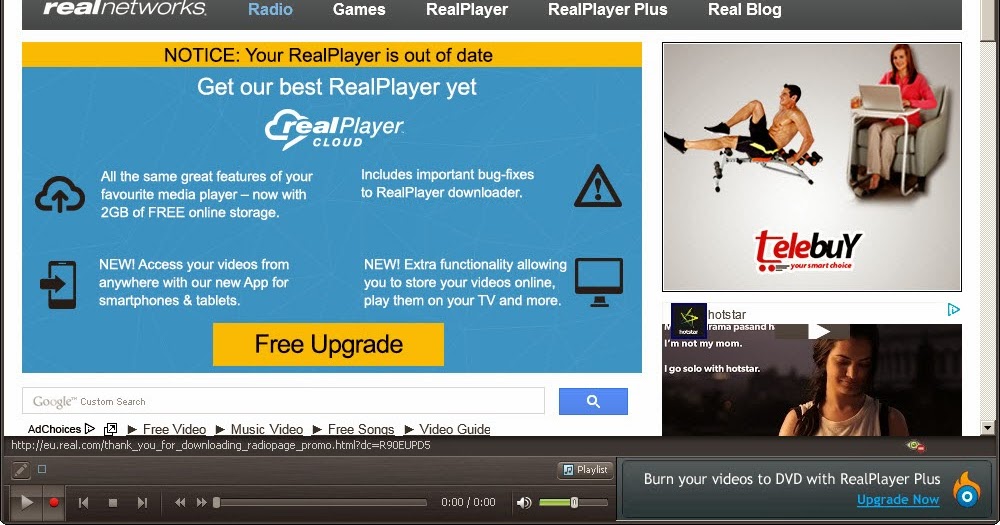
Task: Click the pop-out icon beside AdChoices
Action: pyautogui.click(x=110, y=429)
